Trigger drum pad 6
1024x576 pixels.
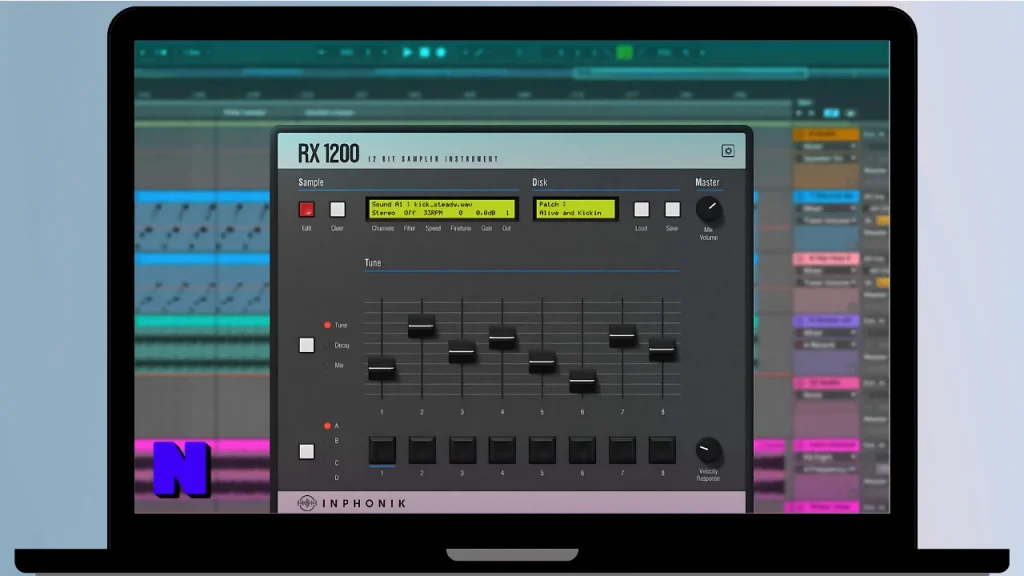coord(583,451)
